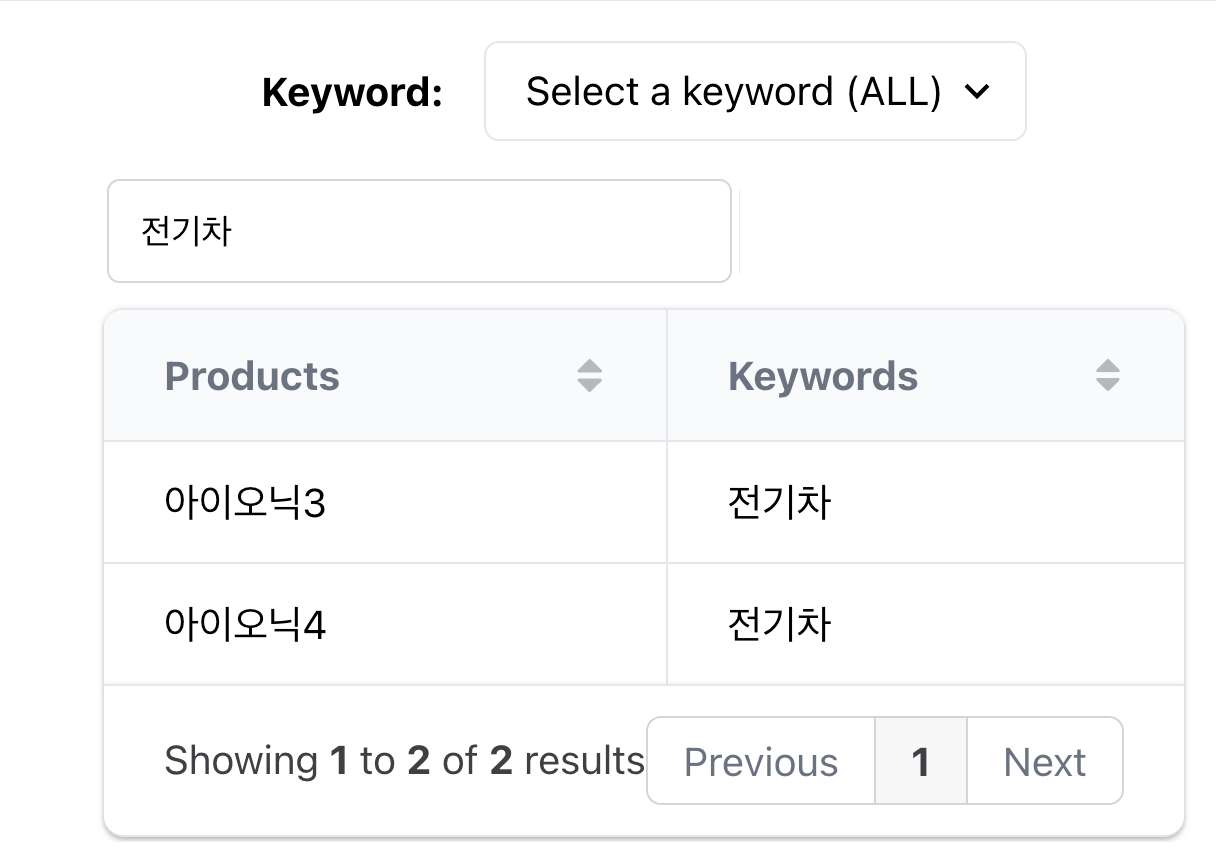Screen dimensions: 1216x866
Task: Sort the table by Products header
Action: [252, 375]
